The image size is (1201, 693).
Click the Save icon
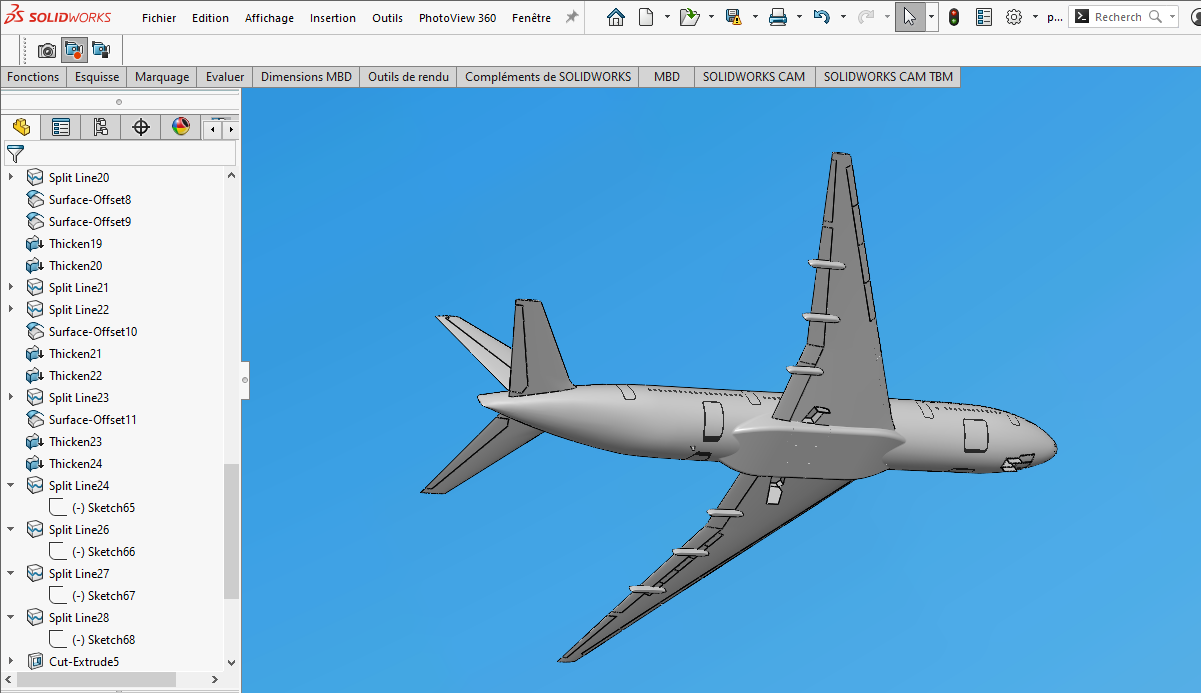pyautogui.click(x=733, y=17)
